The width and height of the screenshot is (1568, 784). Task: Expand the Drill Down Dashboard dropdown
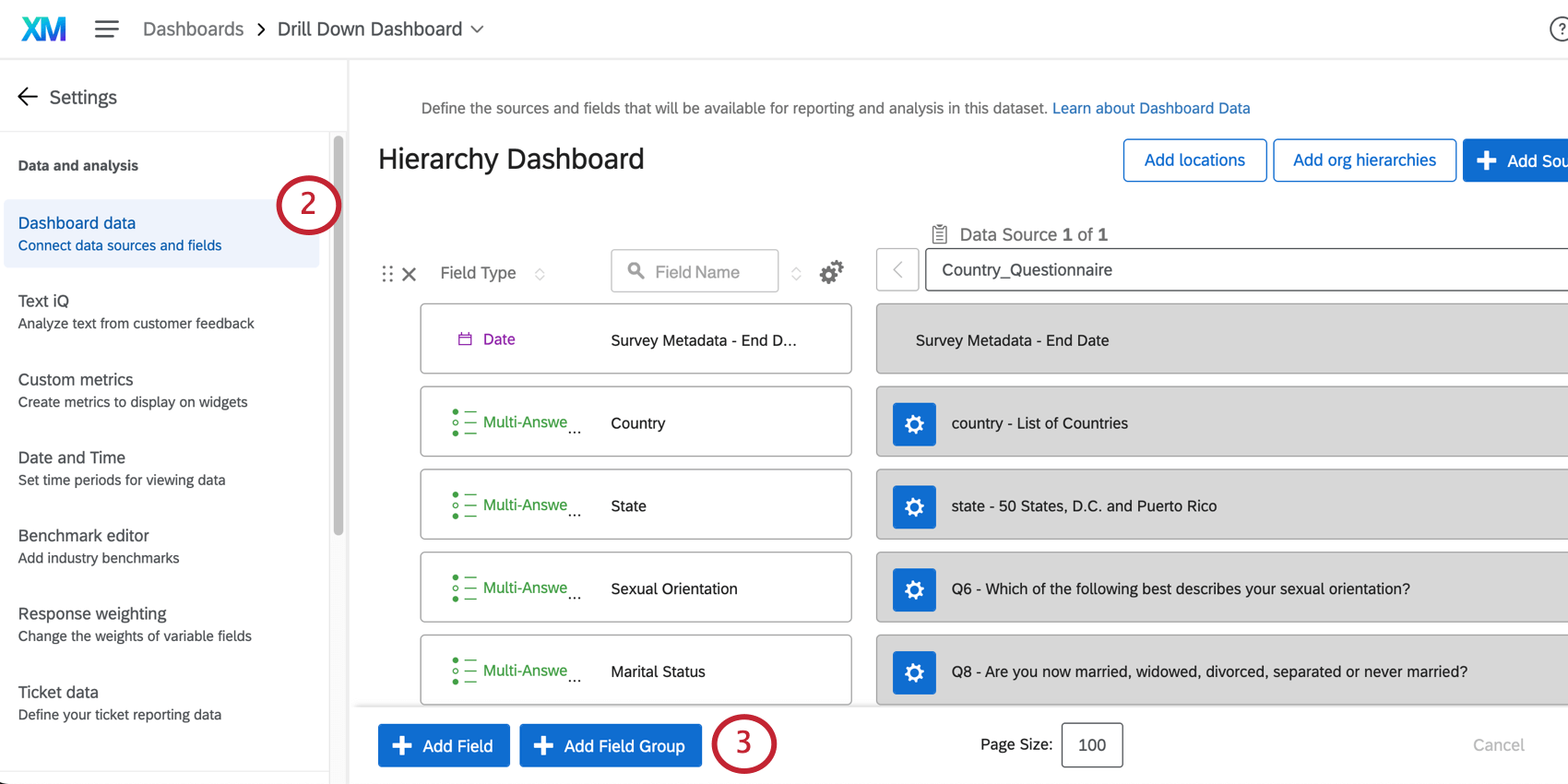coord(477,30)
